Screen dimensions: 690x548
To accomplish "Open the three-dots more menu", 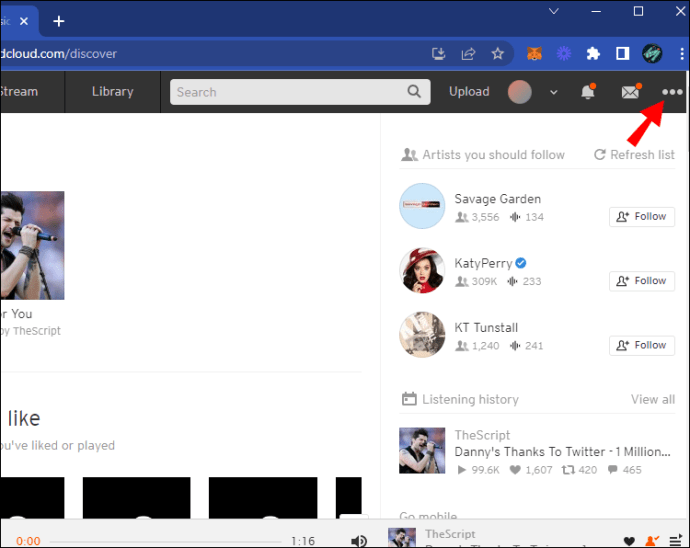I will click(672, 92).
